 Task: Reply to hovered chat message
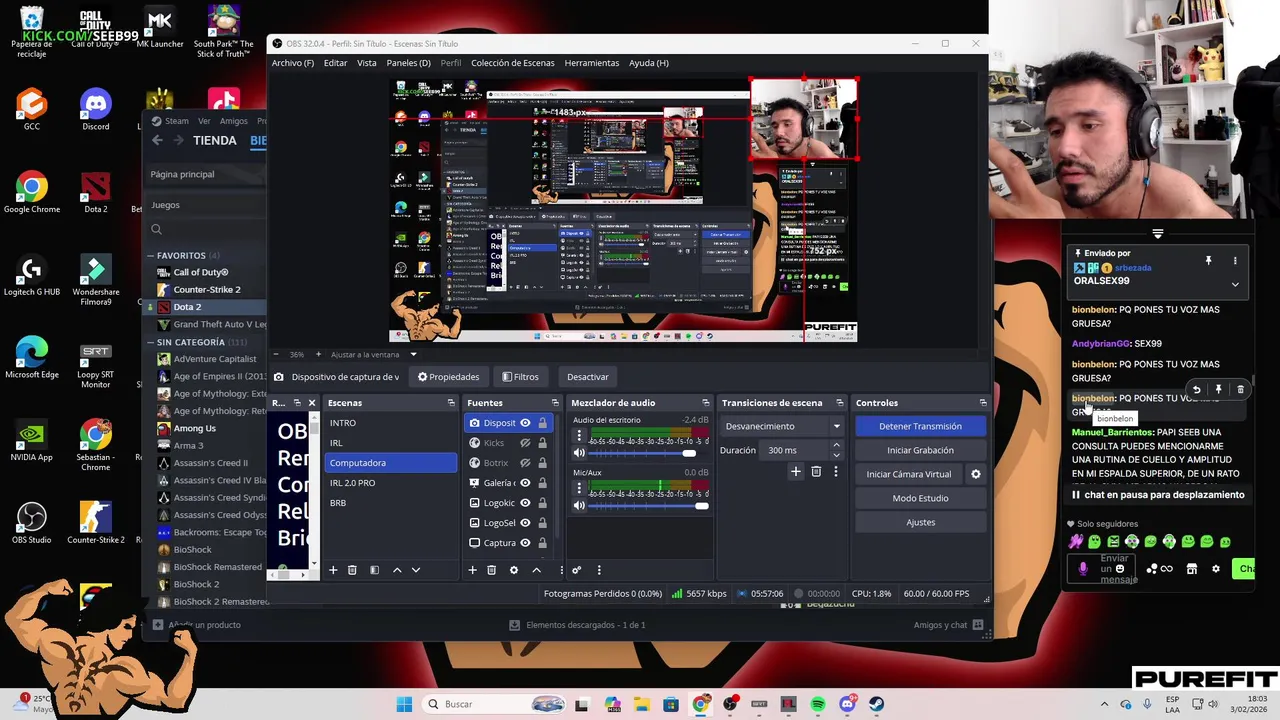click(1196, 390)
